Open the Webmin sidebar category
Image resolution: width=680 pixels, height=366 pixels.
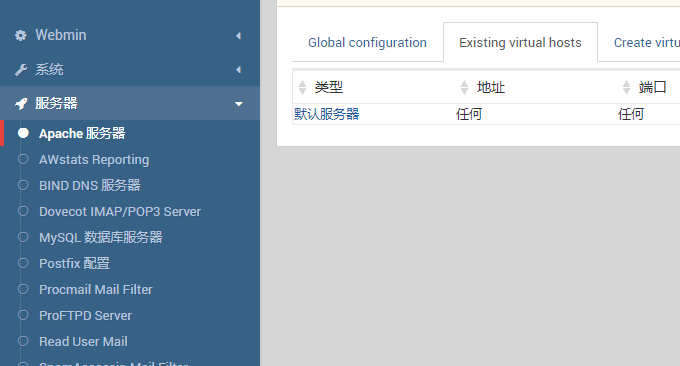click(130, 35)
